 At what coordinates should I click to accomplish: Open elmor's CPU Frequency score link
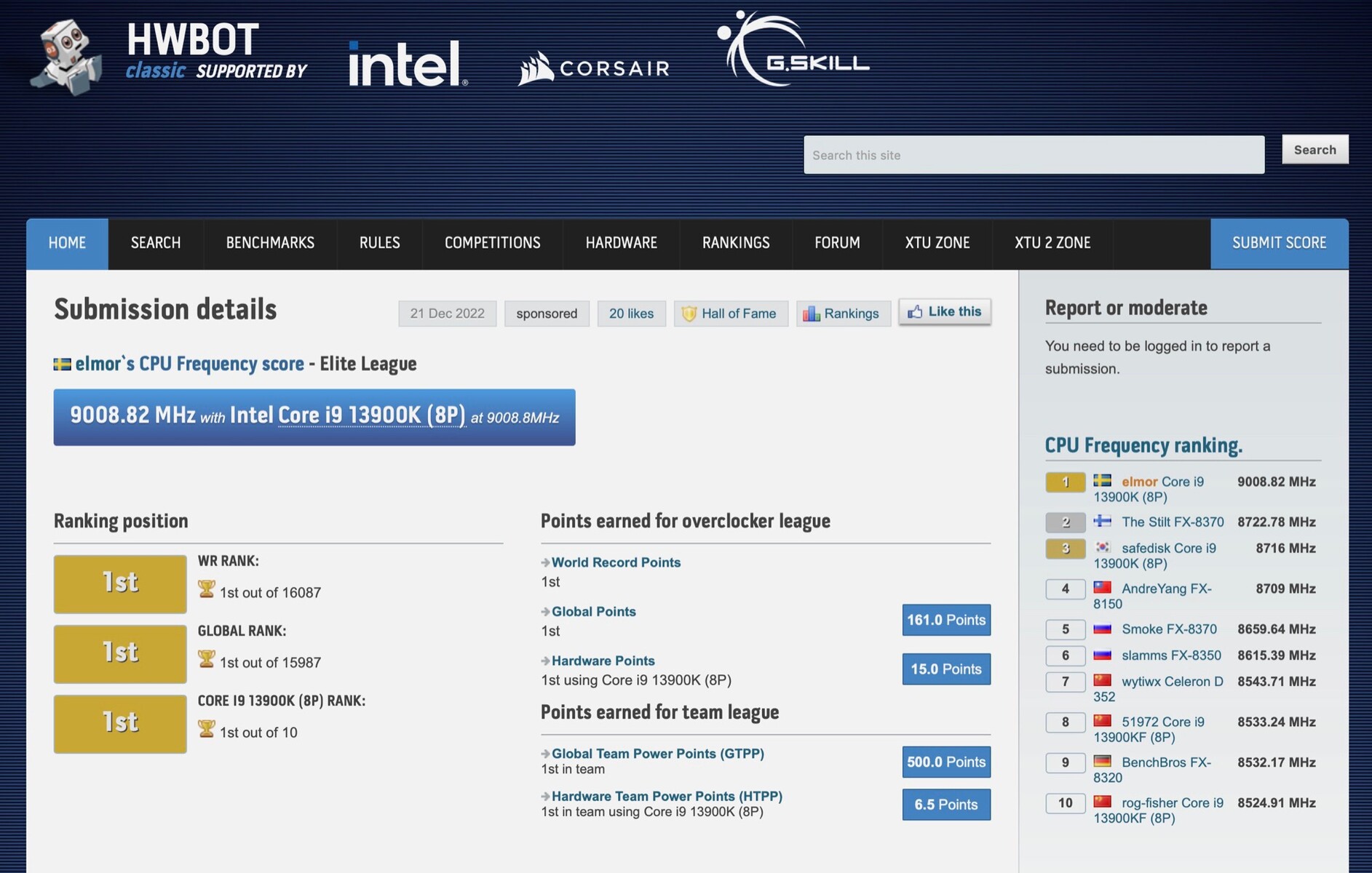[x=189, y=364]
